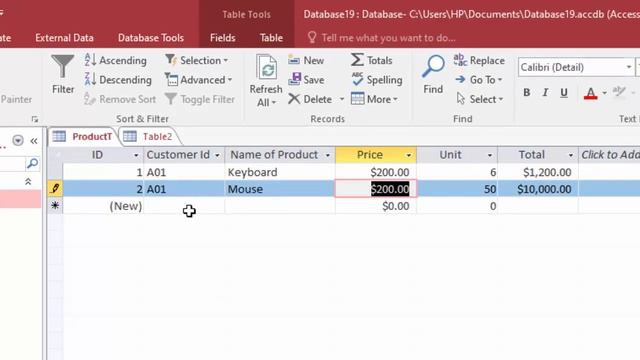Run the Spelling check
The image size is (640, 360).
click(377, 80)
